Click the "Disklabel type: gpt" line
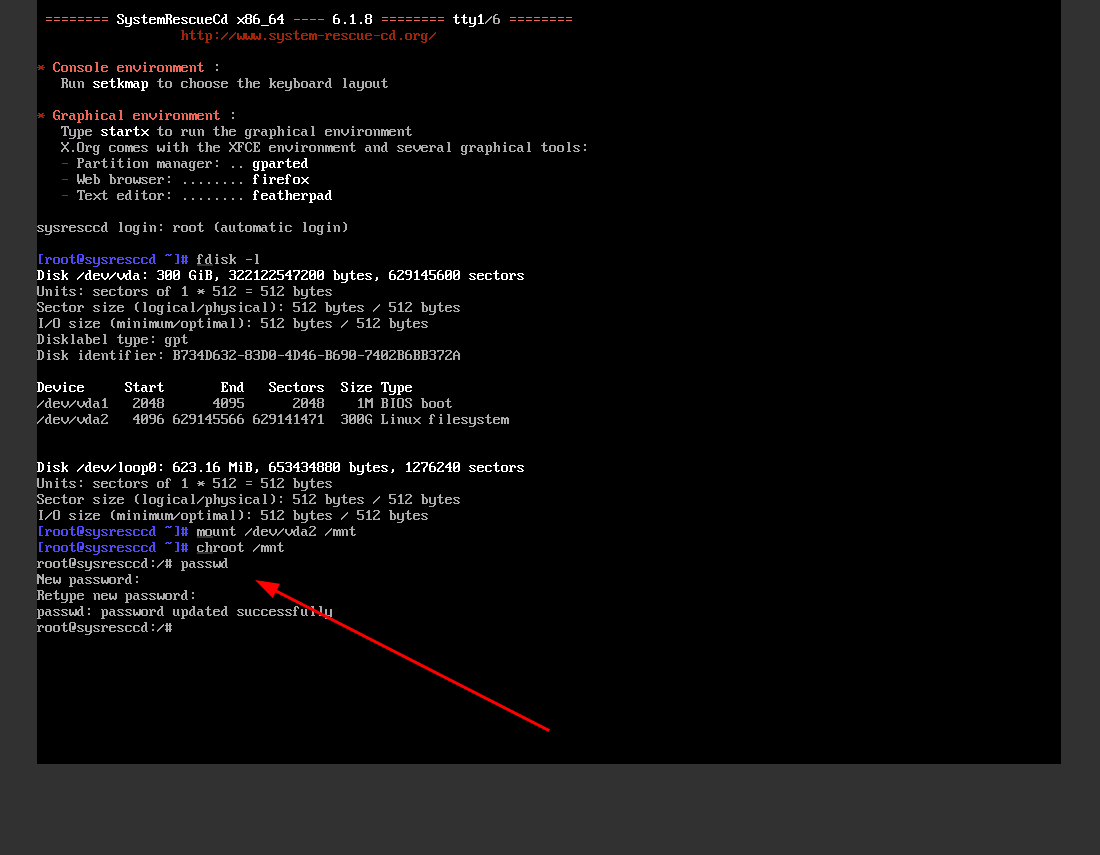 [x=112, y=339]
